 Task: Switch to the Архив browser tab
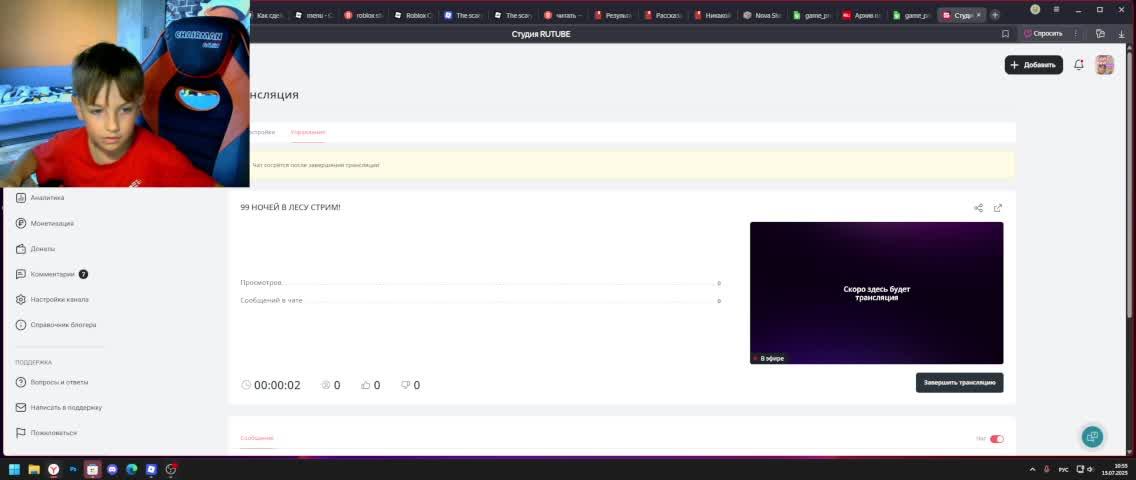[861, 14]
